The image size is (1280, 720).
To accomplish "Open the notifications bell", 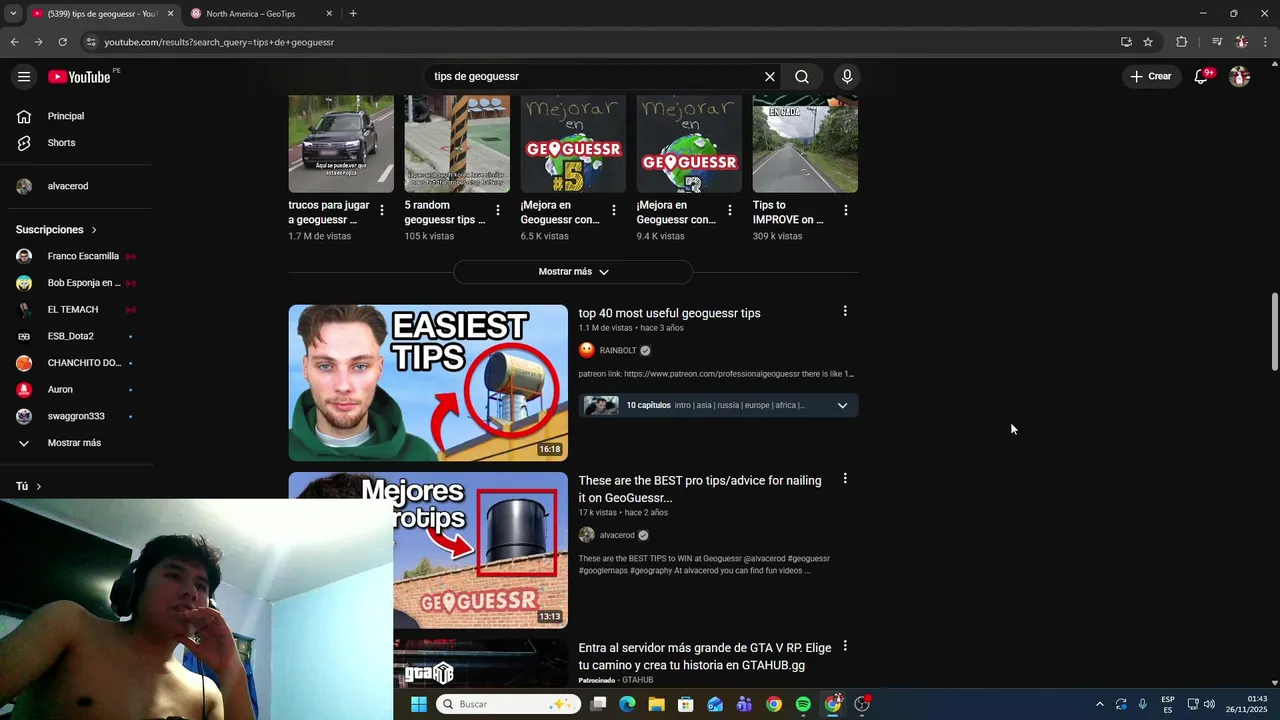I will point(1202,77).
